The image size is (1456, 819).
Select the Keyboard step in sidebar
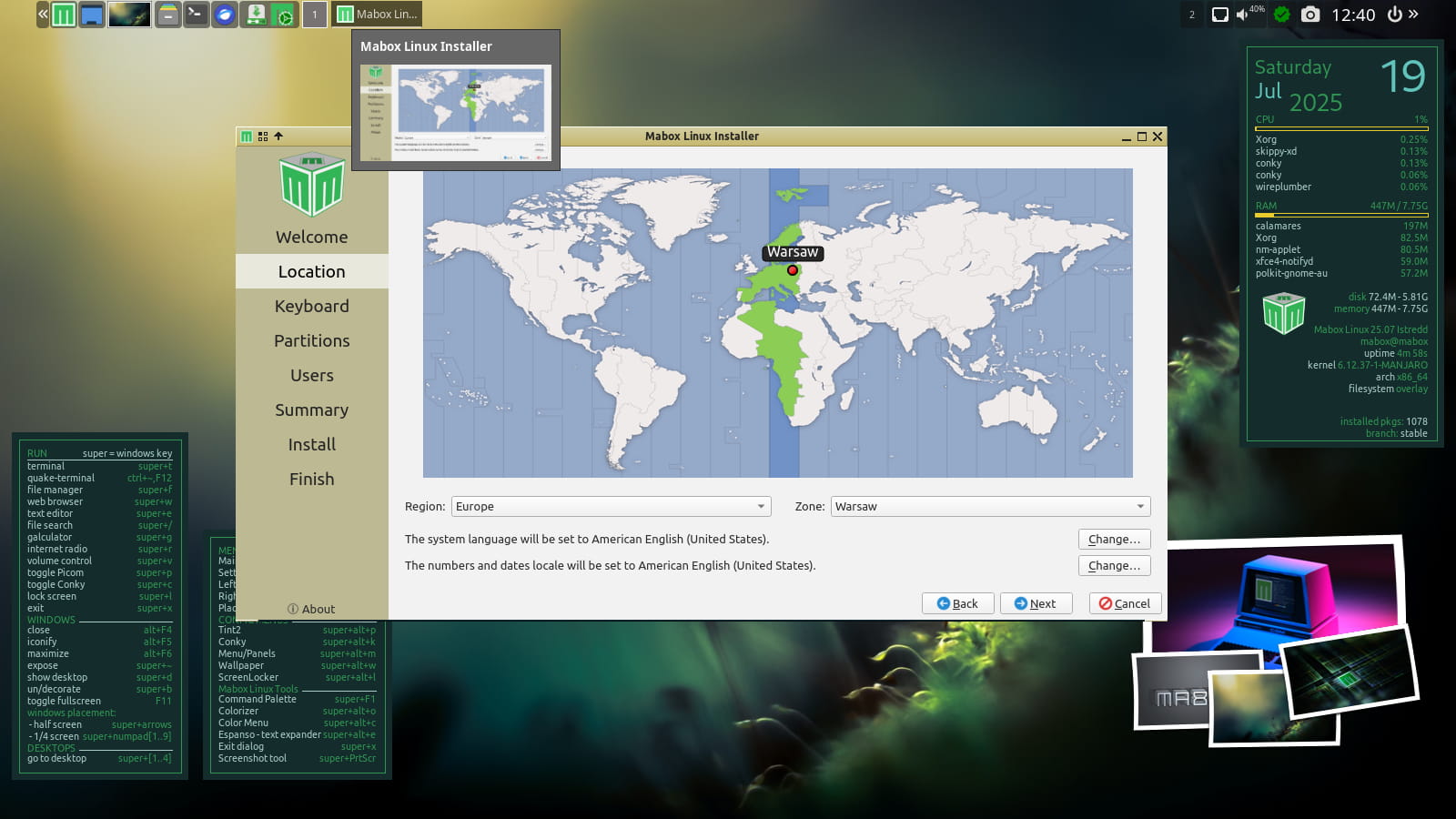click(312, 307)
